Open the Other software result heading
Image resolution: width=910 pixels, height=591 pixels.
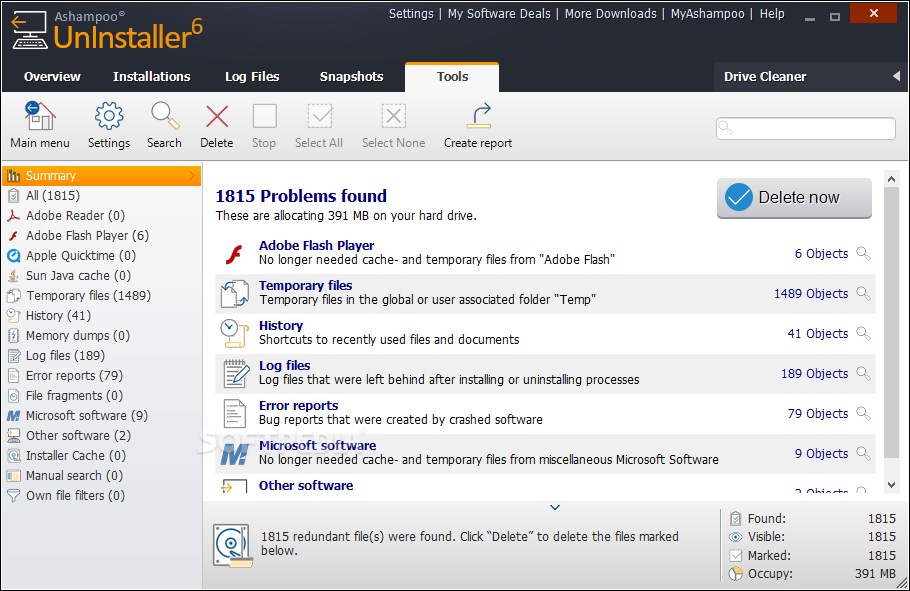coord(306,485)
